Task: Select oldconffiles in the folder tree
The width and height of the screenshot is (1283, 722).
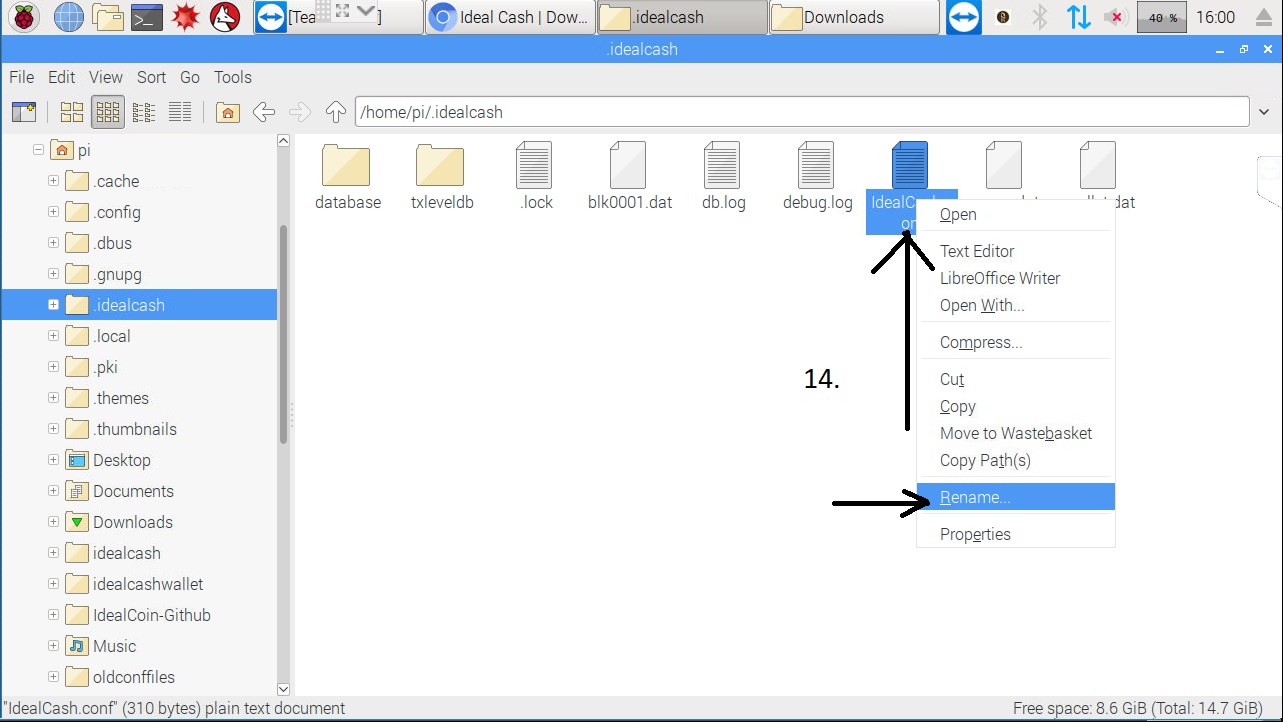Action: tap(134, 677)
